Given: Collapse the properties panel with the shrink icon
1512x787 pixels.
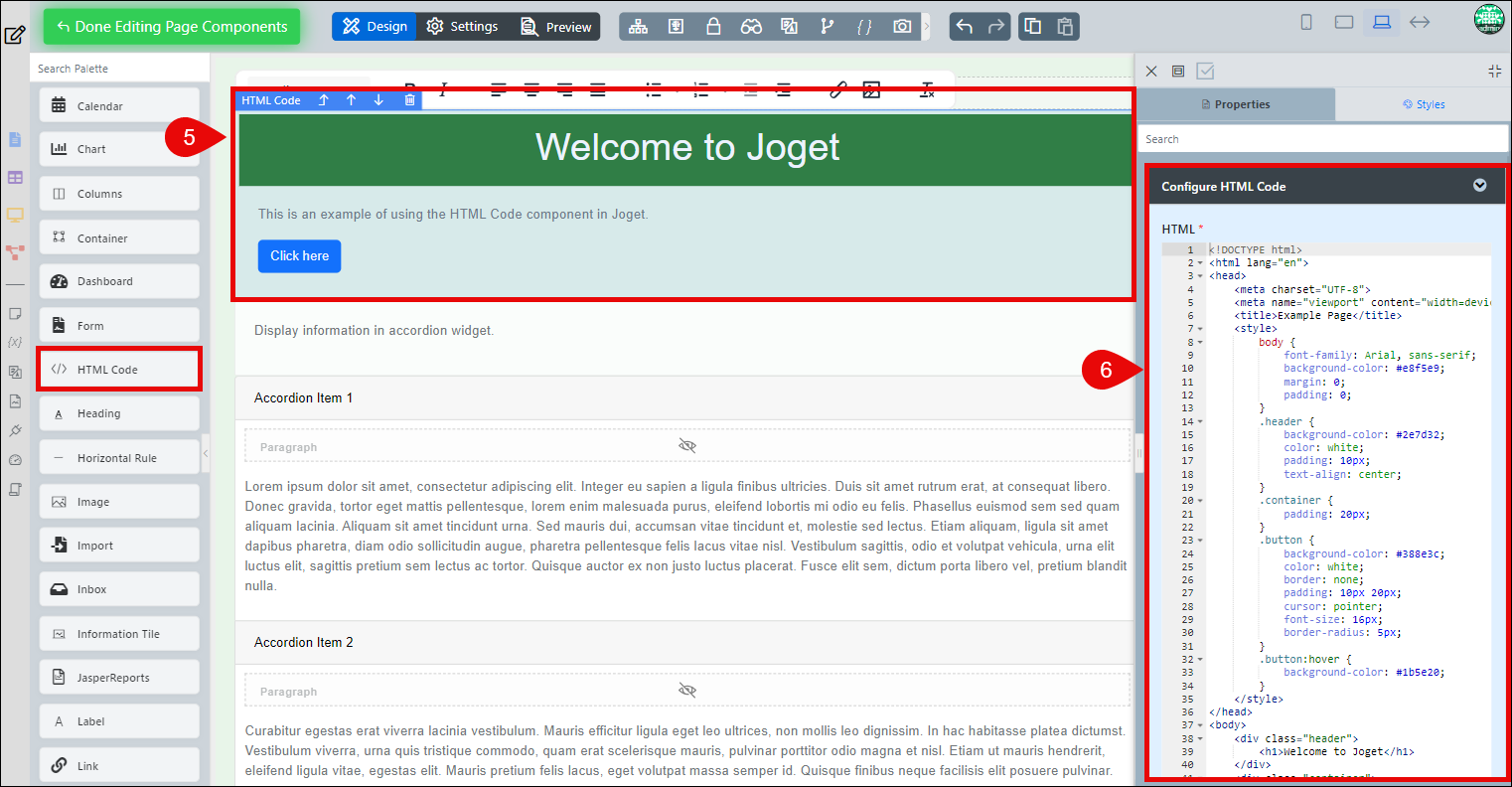Looking at the screenshot, I should [x=1495, y=72].
